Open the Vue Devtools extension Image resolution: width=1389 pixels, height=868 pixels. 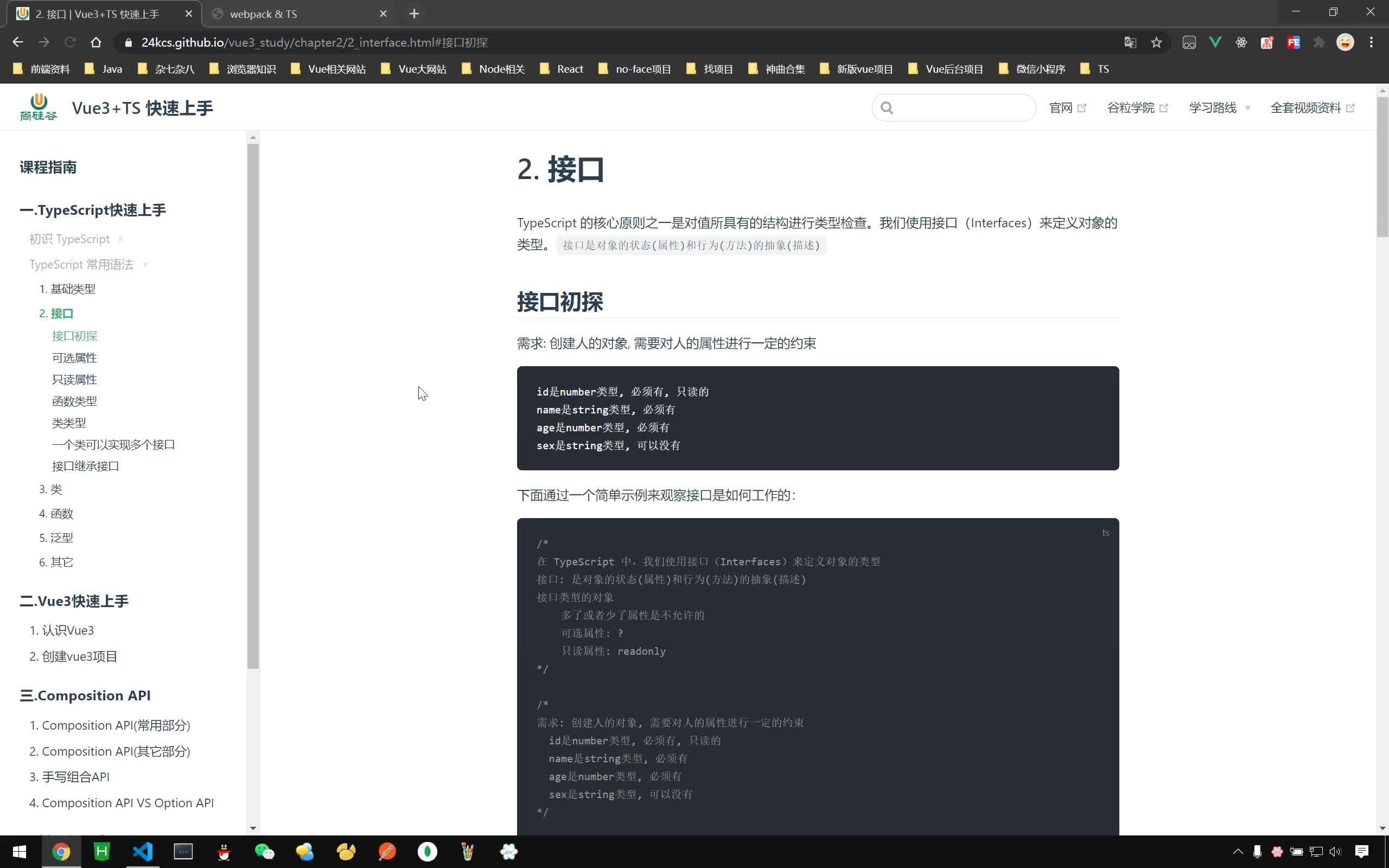coord(1215,42)
